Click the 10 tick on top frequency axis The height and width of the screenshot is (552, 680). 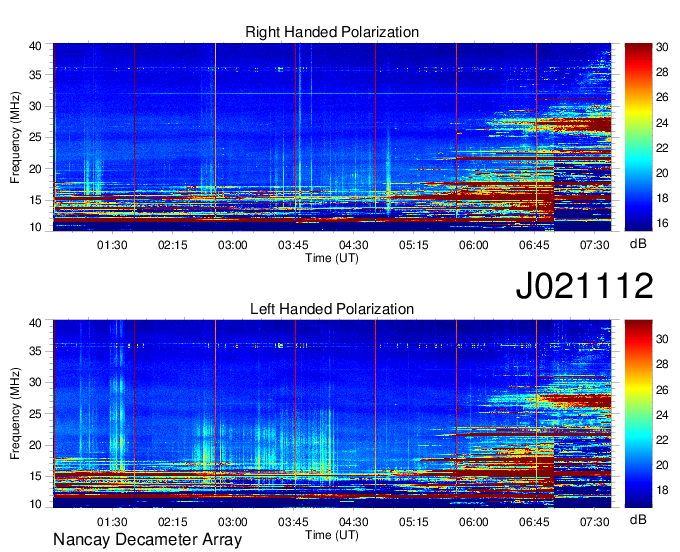point(35,227)
